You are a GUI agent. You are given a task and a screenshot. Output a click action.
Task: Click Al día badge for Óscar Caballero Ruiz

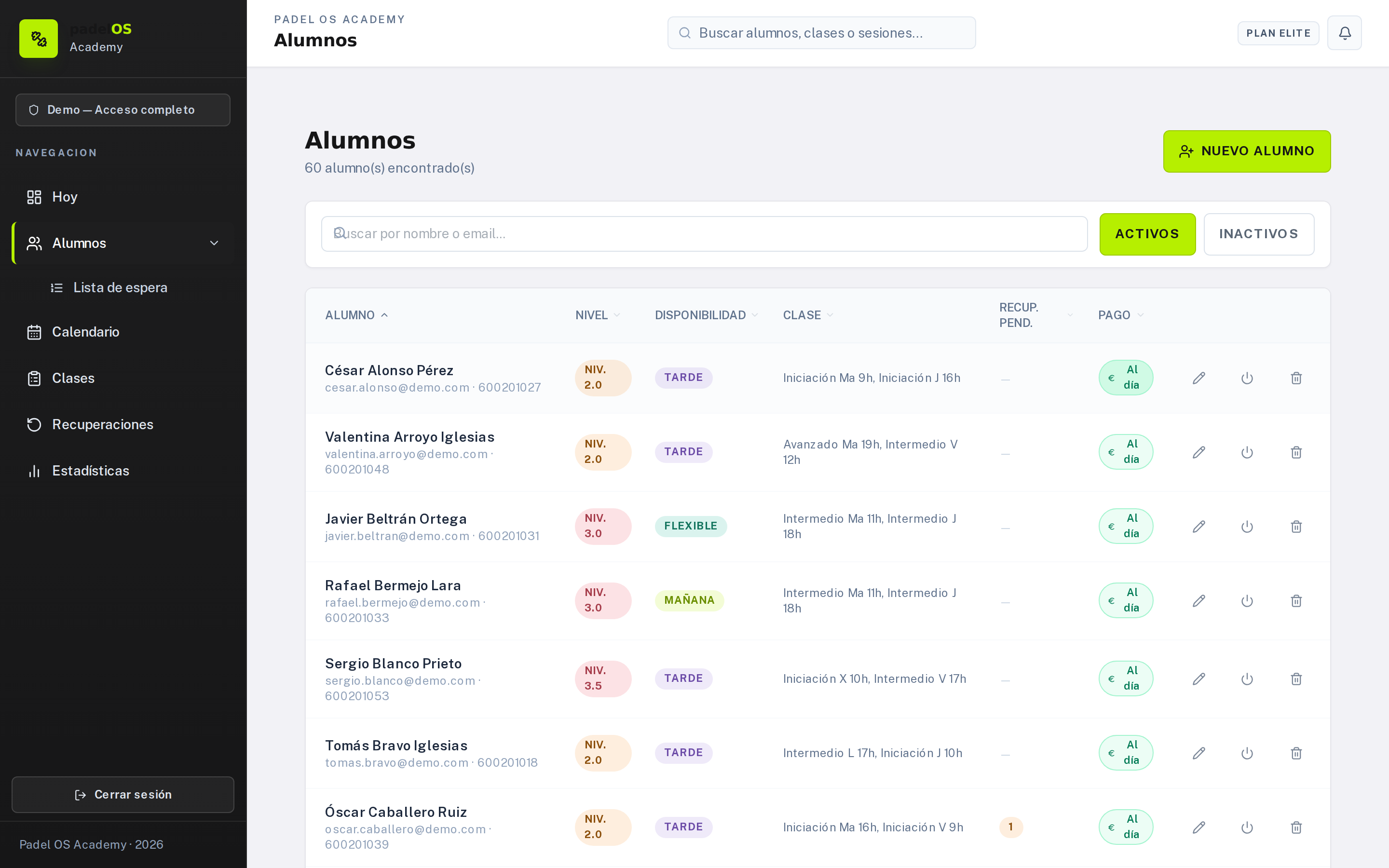tap(1126, 827)
